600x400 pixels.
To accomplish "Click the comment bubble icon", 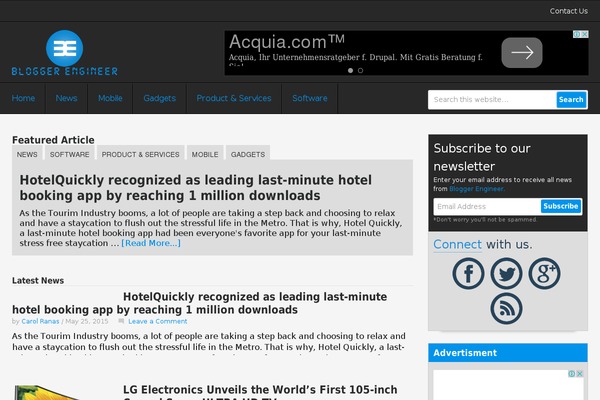I will click(121, 321).
